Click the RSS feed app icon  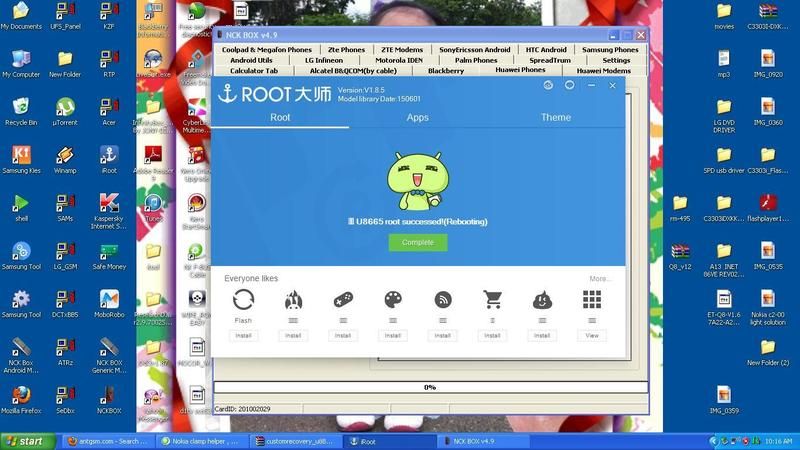[x=442, y=299]
